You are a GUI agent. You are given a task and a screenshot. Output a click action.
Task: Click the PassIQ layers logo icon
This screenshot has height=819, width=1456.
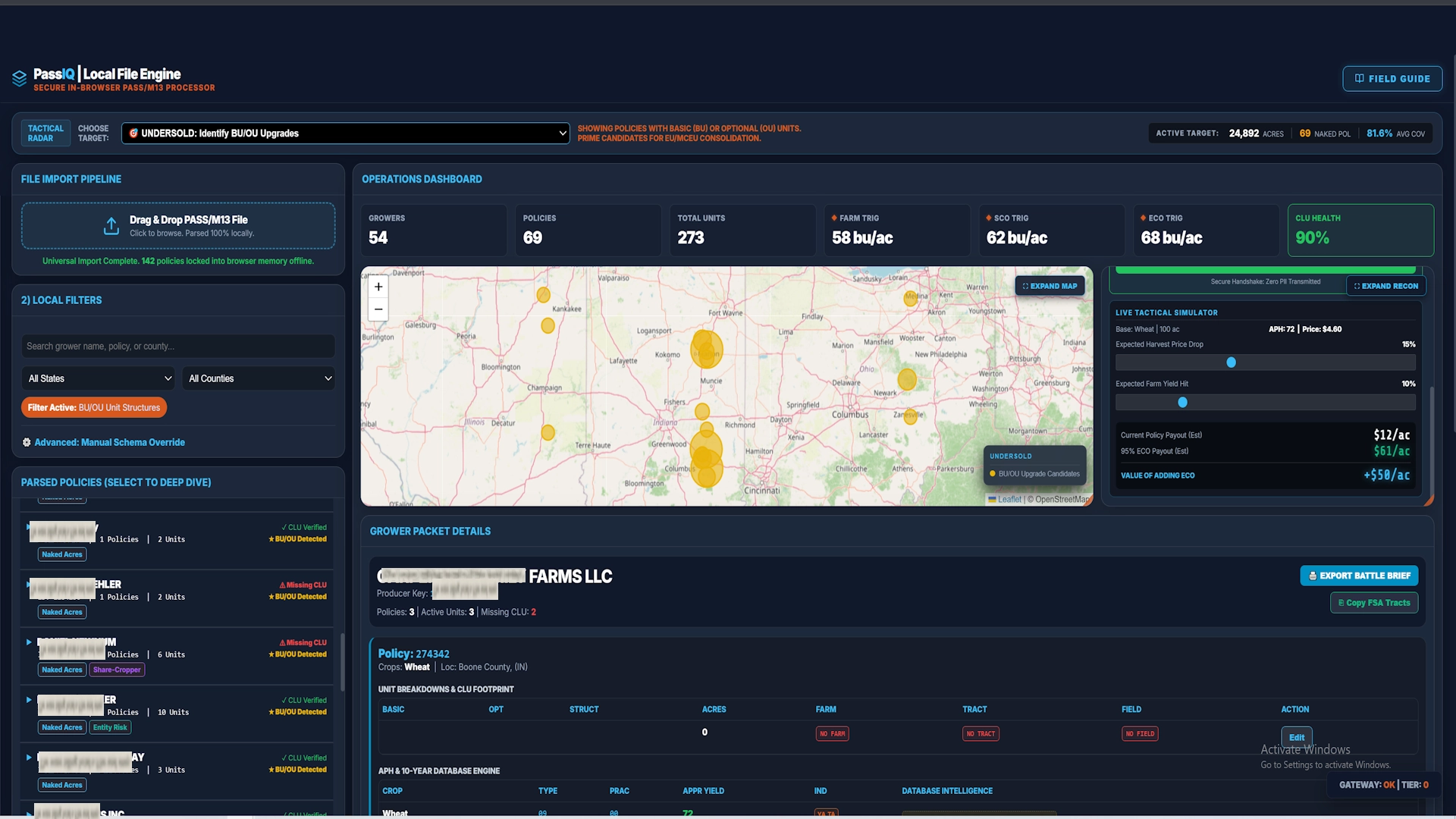click(x=20, y=78)
